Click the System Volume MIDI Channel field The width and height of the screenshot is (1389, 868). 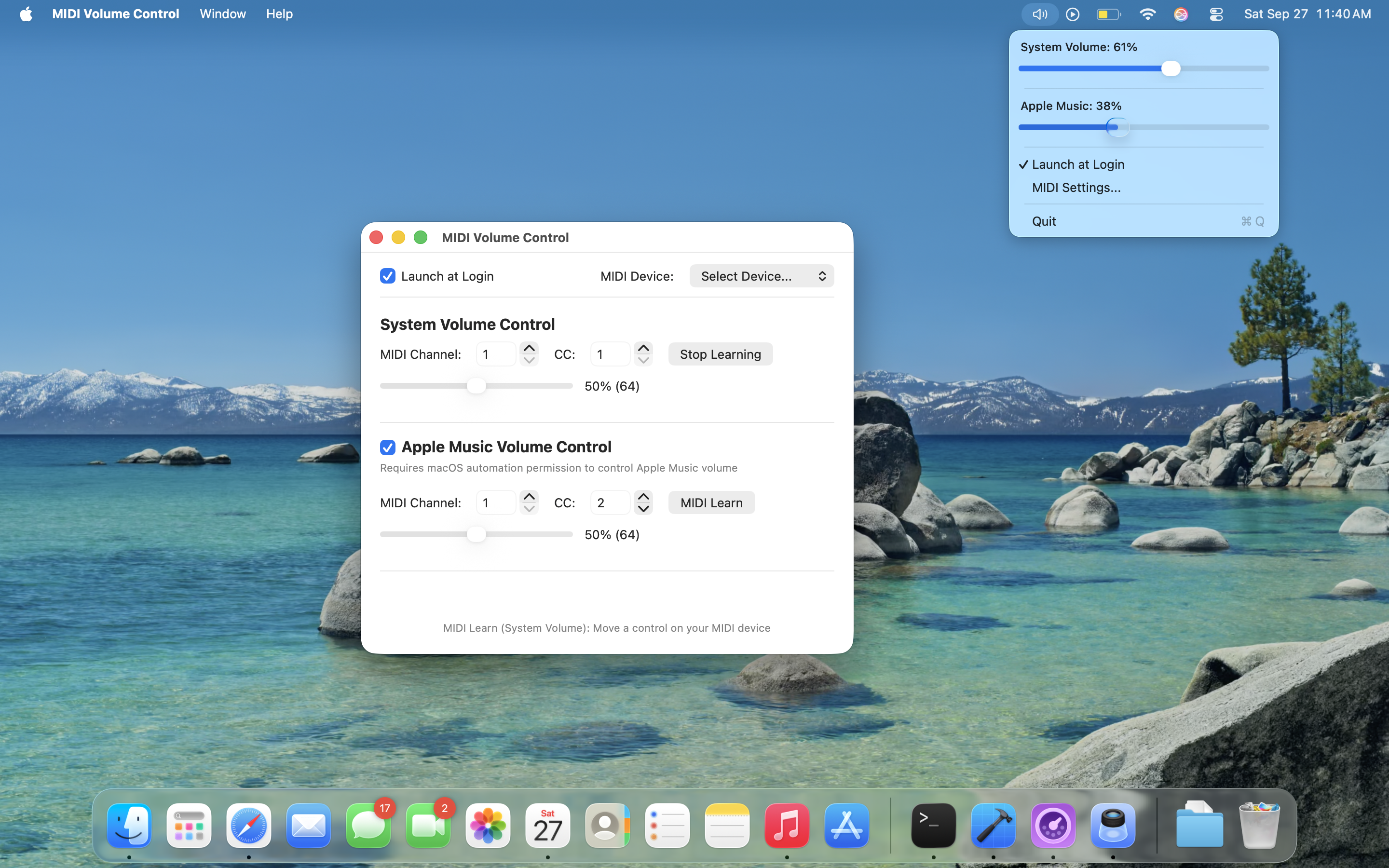[x=496, y=354]
